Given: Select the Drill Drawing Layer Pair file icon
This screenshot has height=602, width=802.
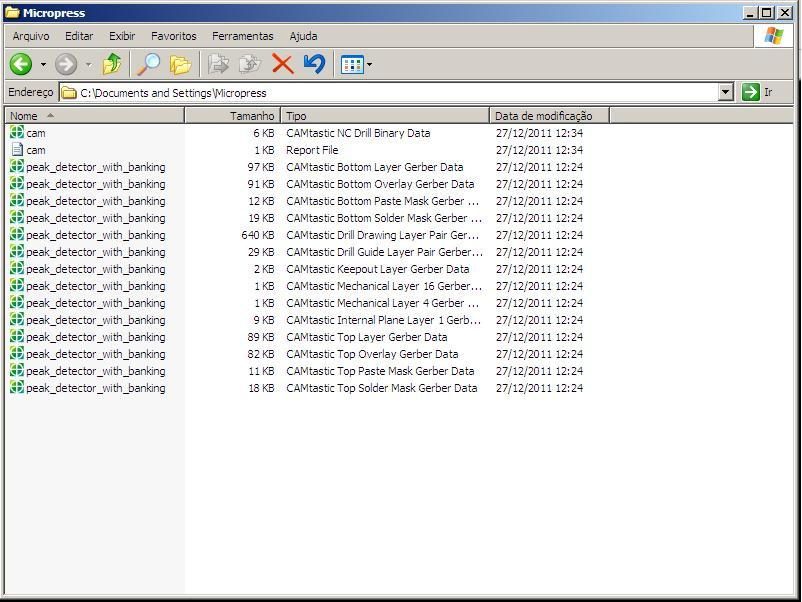Looking at the screenshot, I should (x=17, y=234).
